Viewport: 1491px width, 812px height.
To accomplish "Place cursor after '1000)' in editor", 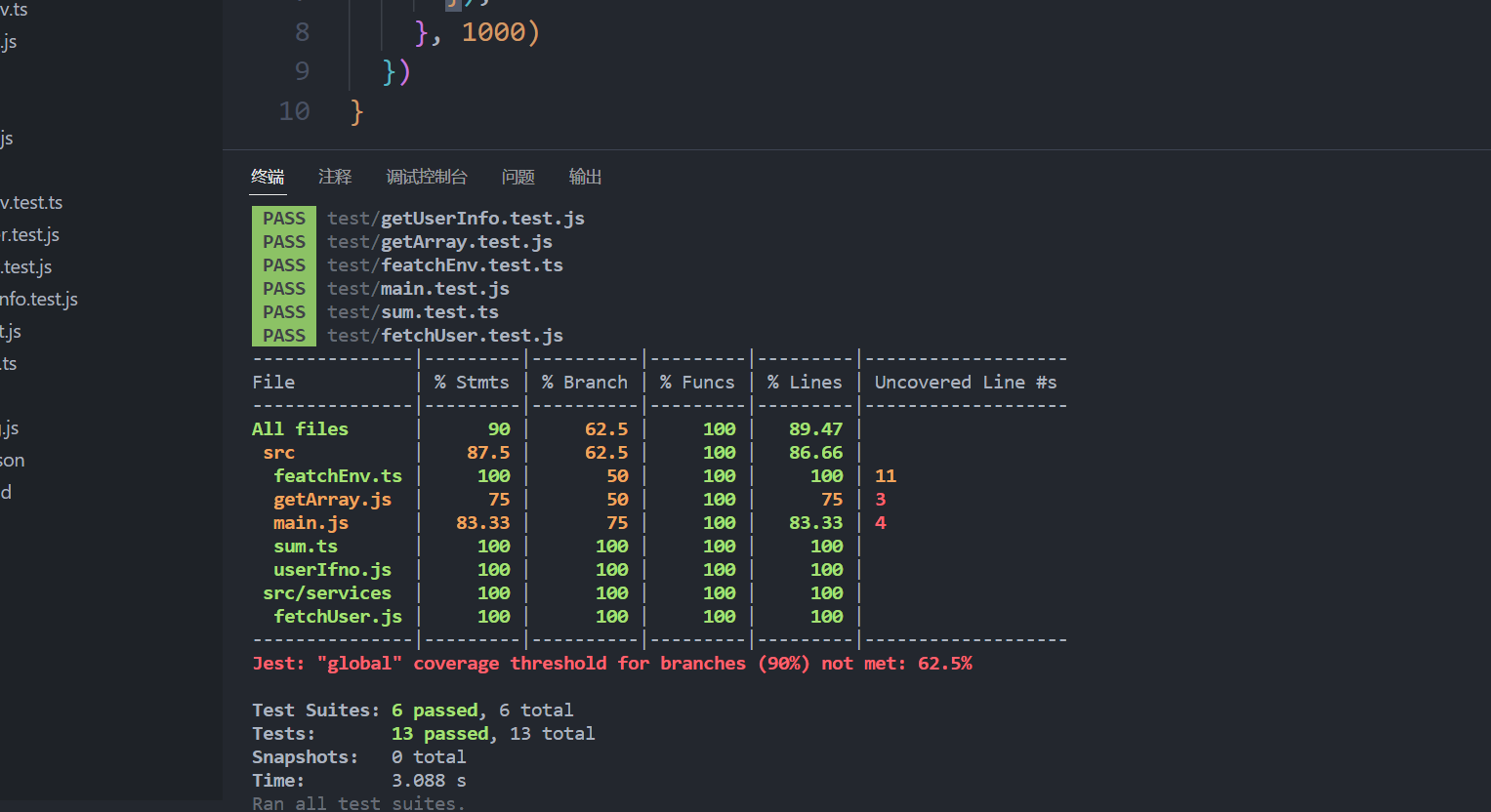I will coord(540,32).
